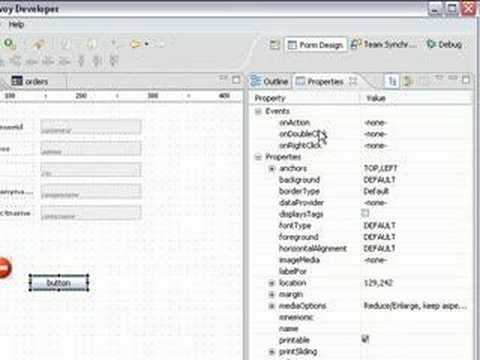Expand the printSliding property
The height and width of the screenshot is (360, 480).
coord(272,352)
